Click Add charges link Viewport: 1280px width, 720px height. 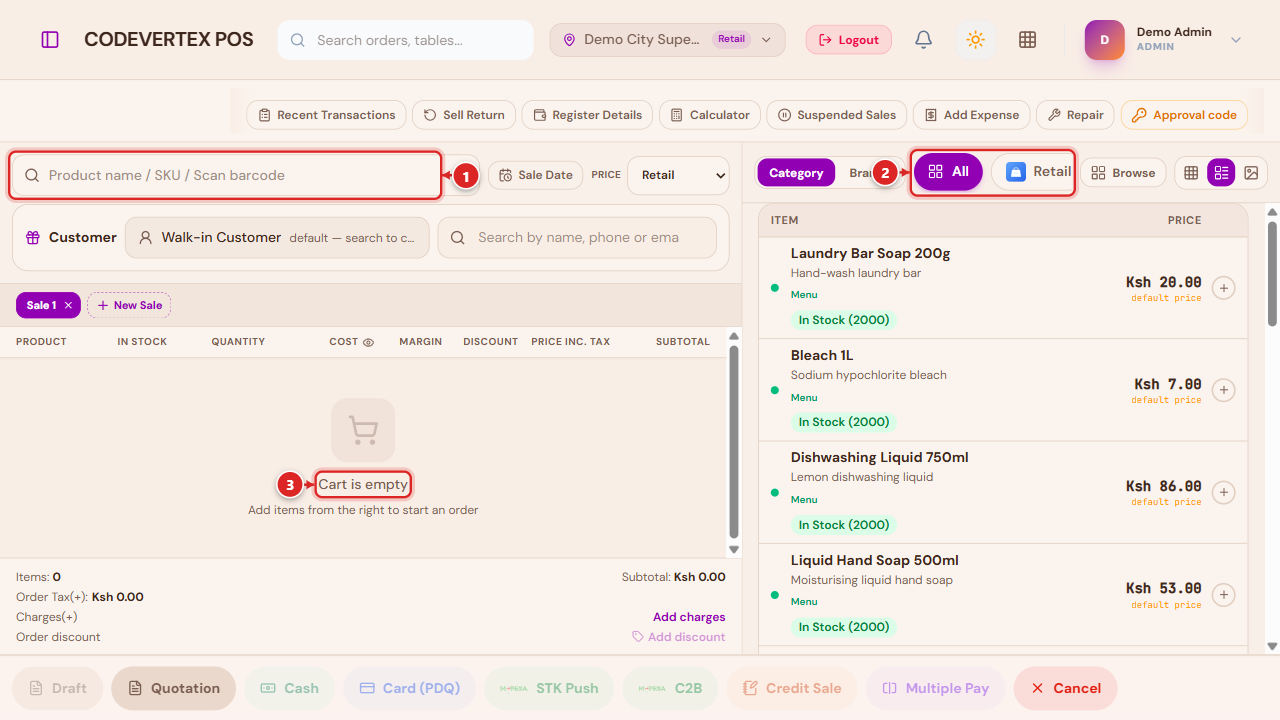(x=689, y=617)
